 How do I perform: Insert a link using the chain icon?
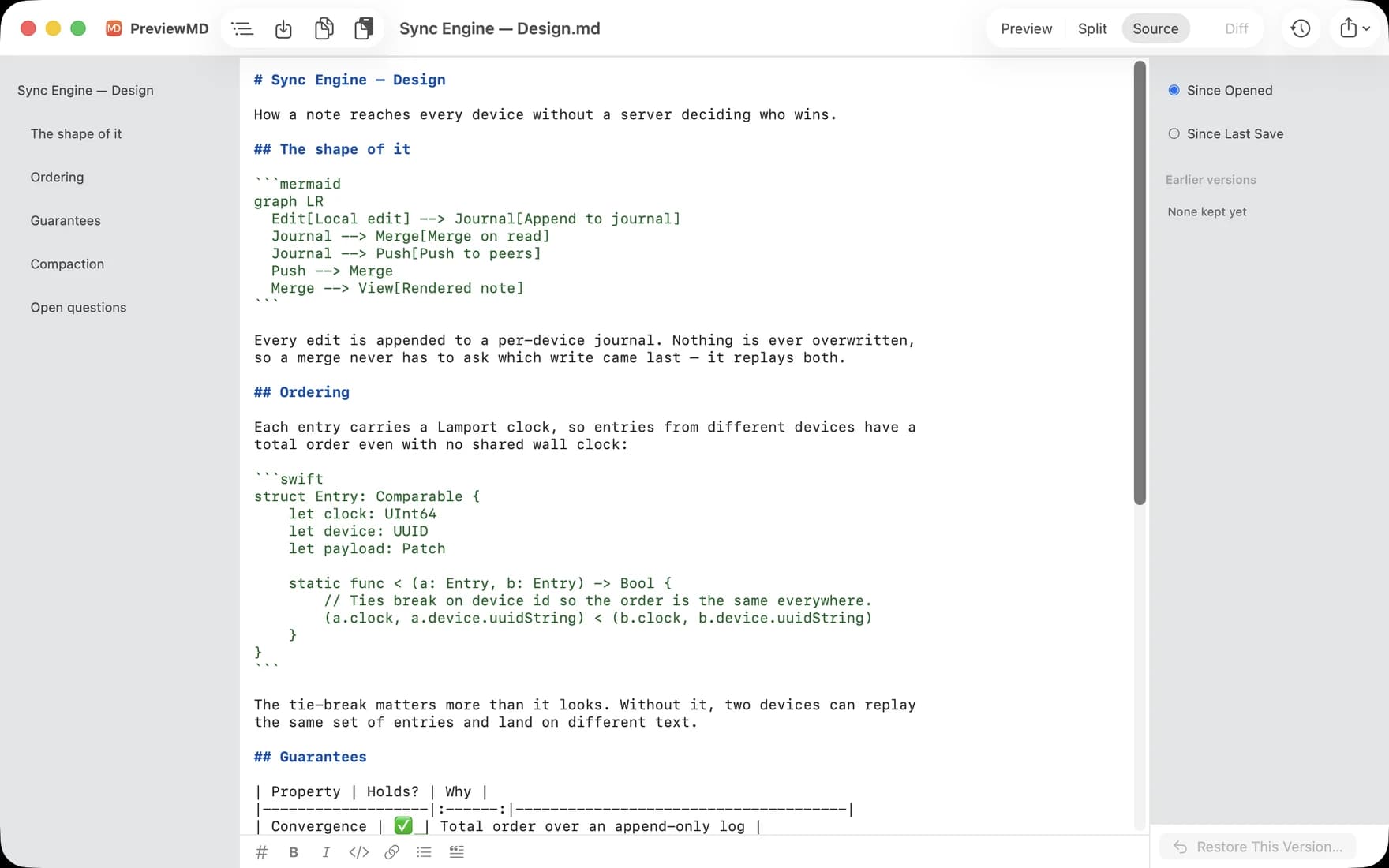pyautogui.click(x=391, y=852)
